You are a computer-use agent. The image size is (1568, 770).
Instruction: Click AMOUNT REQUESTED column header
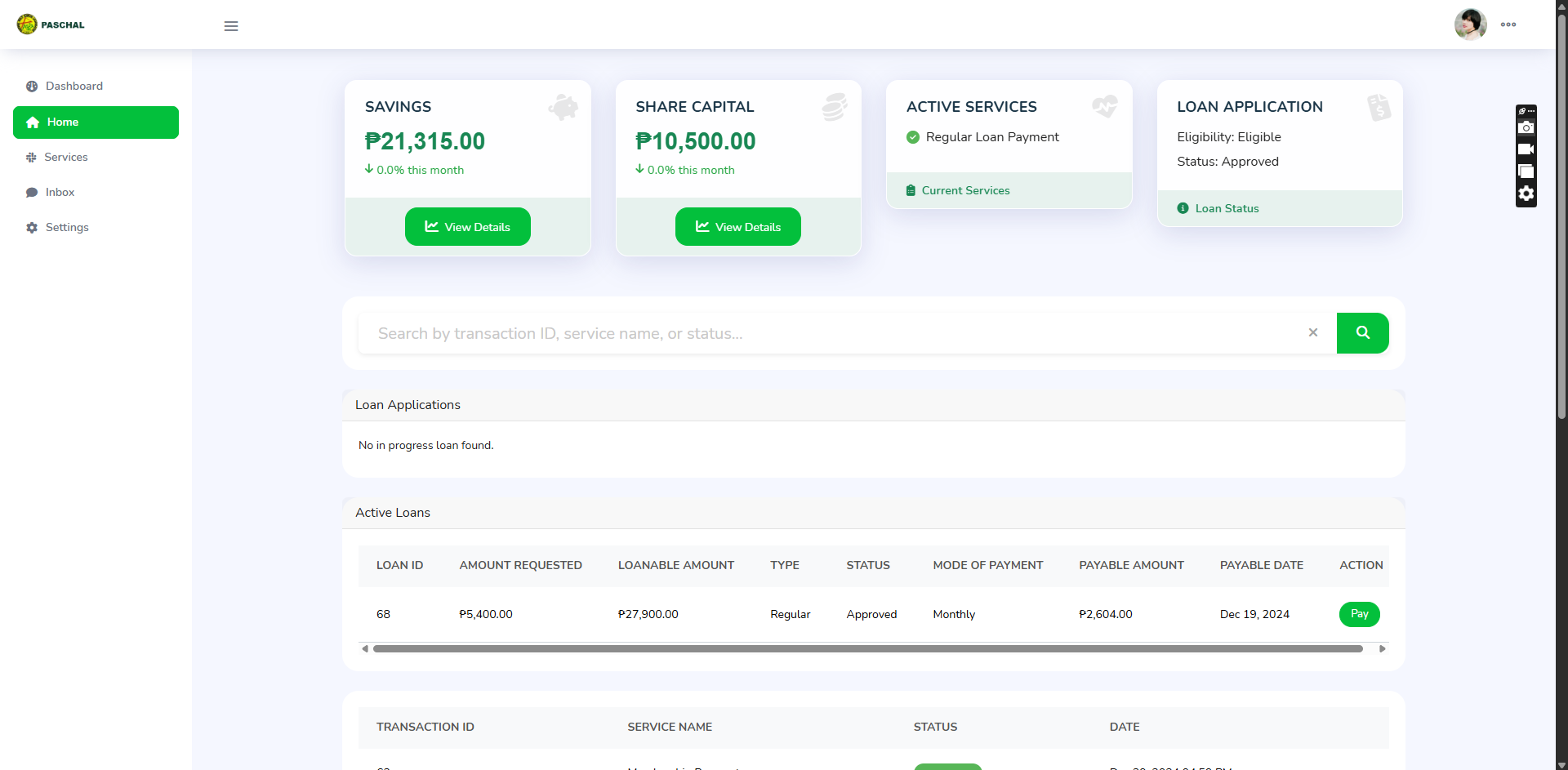pyautogui.click(x=520, y=565)
